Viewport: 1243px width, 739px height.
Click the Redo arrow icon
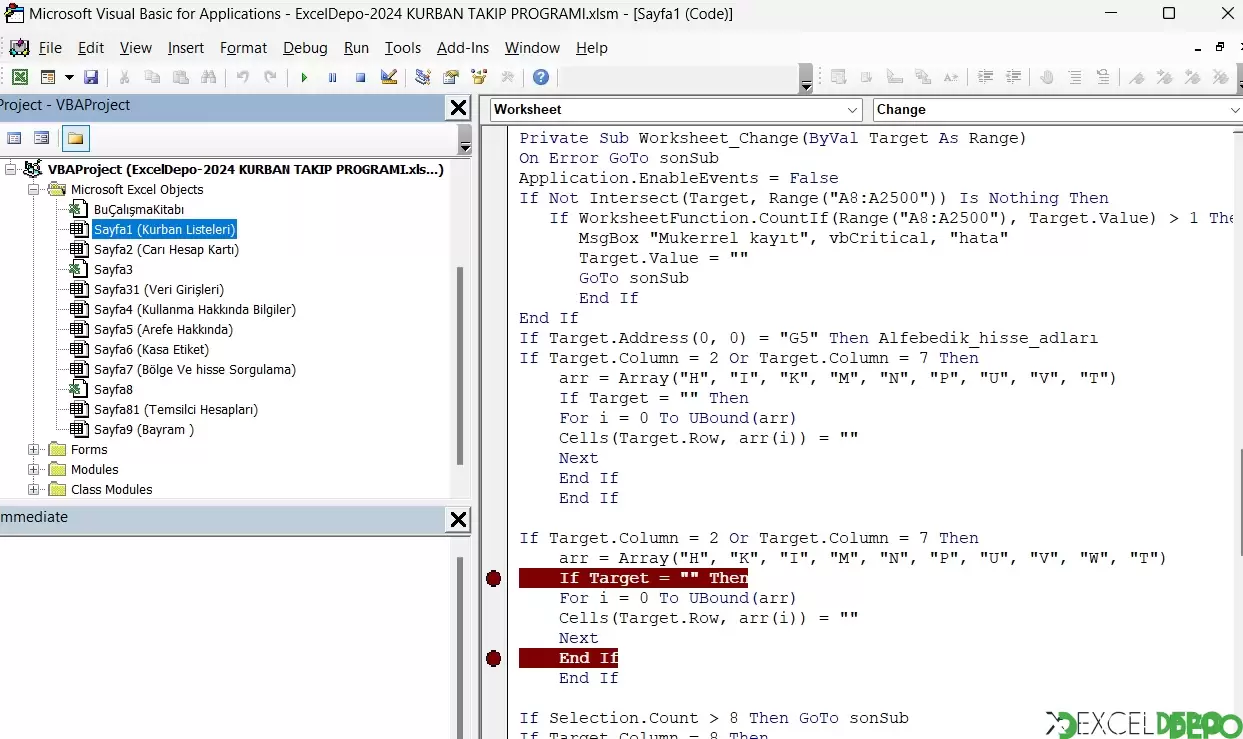point(270,77)
